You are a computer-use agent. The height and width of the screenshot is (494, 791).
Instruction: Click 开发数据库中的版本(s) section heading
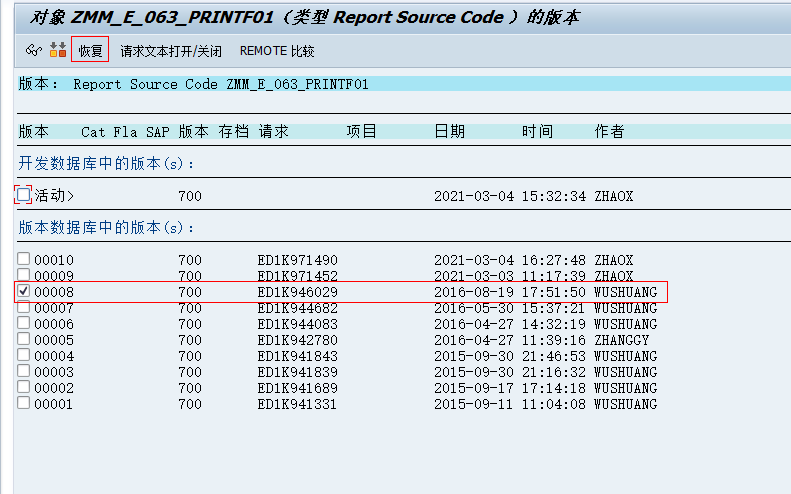(x=106, y=163)
